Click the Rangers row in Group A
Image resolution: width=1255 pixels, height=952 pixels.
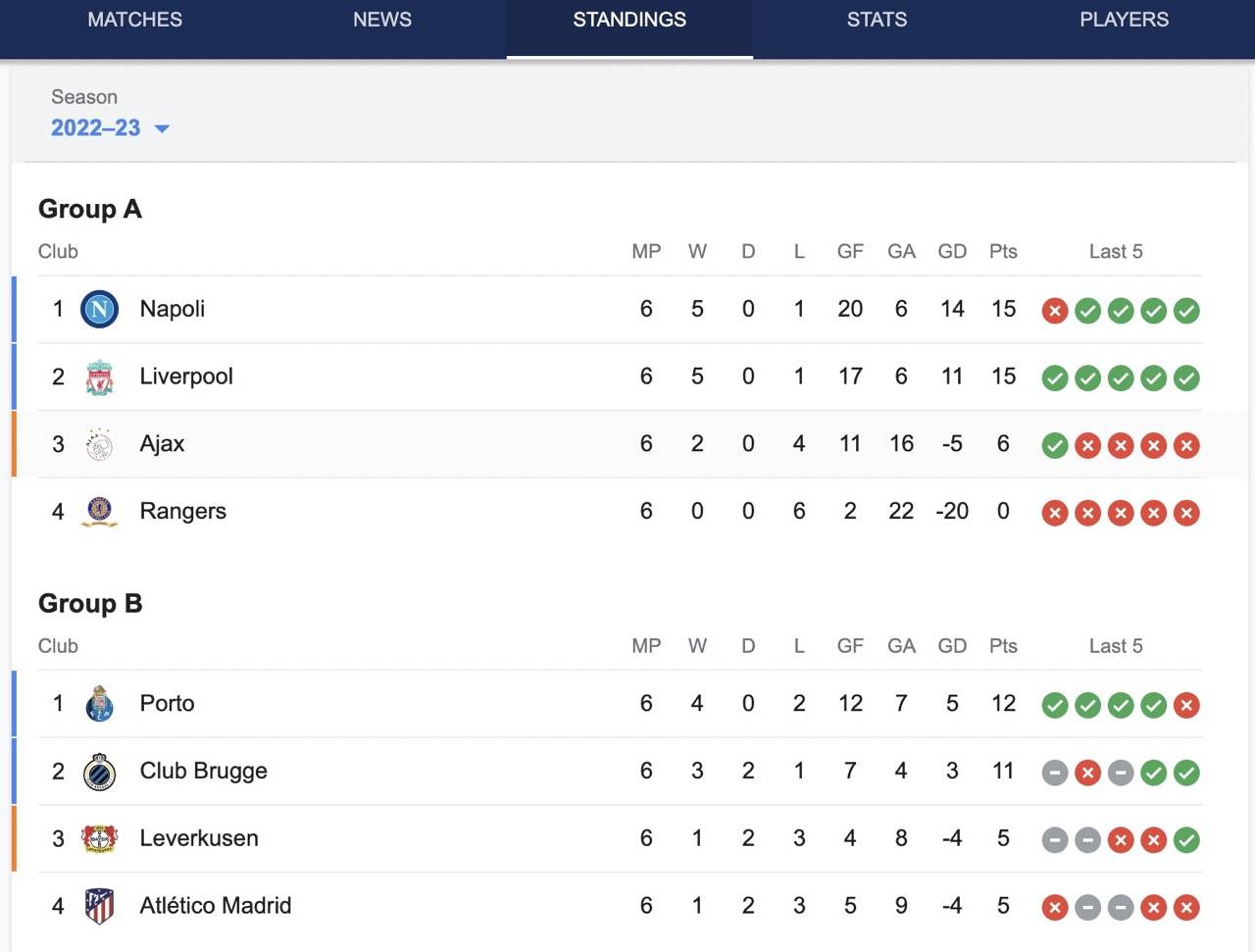point(392,512)
